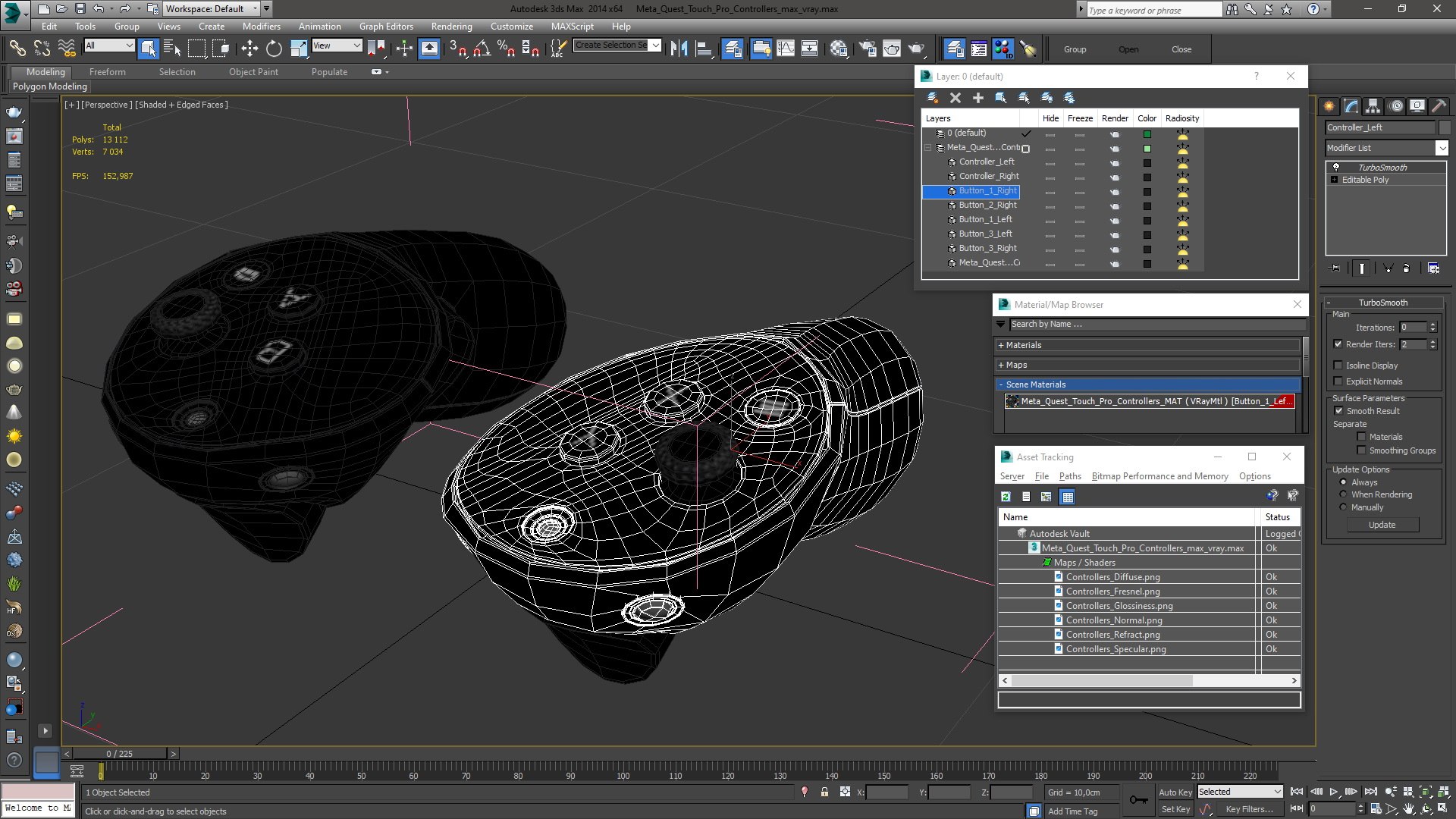Screen dimensions: 1456x819
Task: Select the When Rendering update option
Action: (1344, 494)
